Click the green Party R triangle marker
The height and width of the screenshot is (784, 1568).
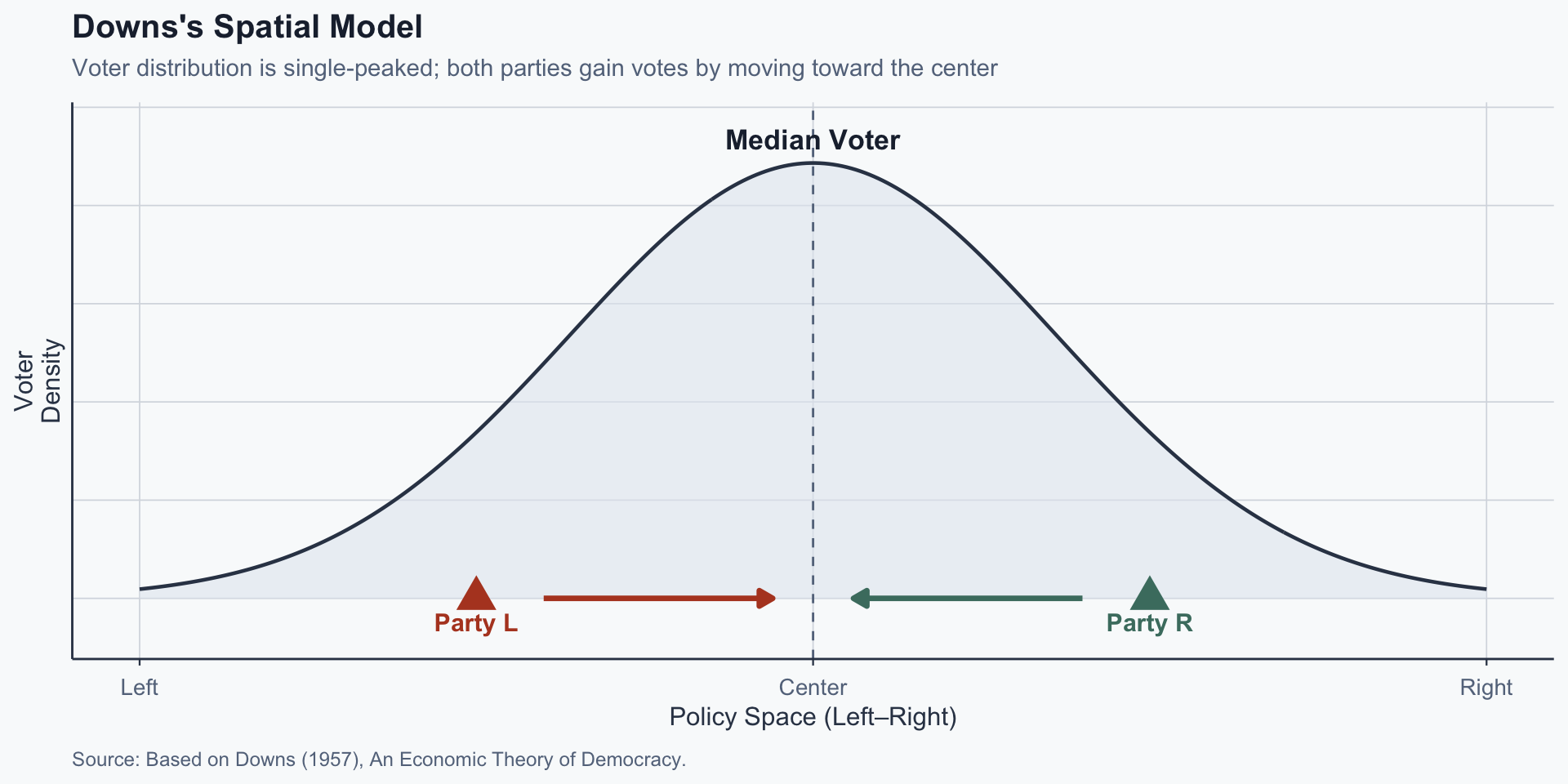(1149, 595)
